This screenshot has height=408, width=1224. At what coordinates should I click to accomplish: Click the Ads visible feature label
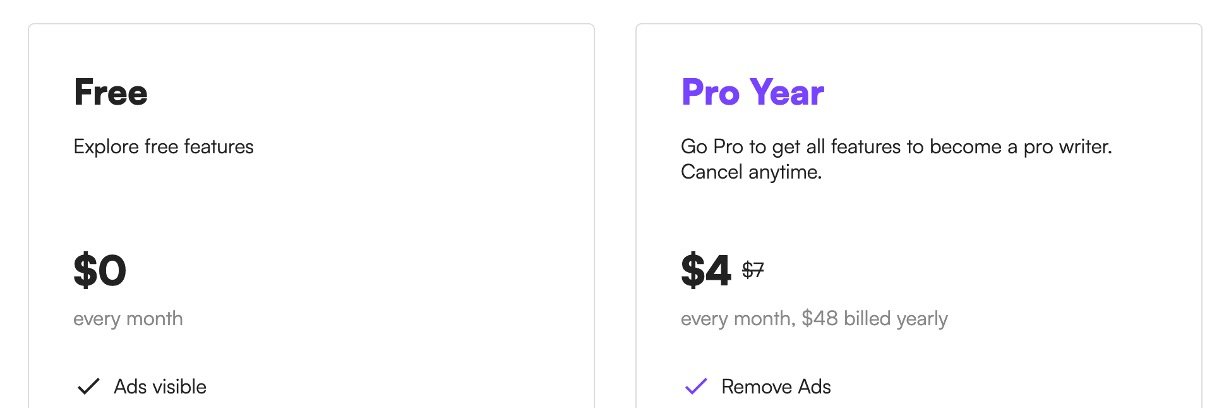click(x=160, y=387)
